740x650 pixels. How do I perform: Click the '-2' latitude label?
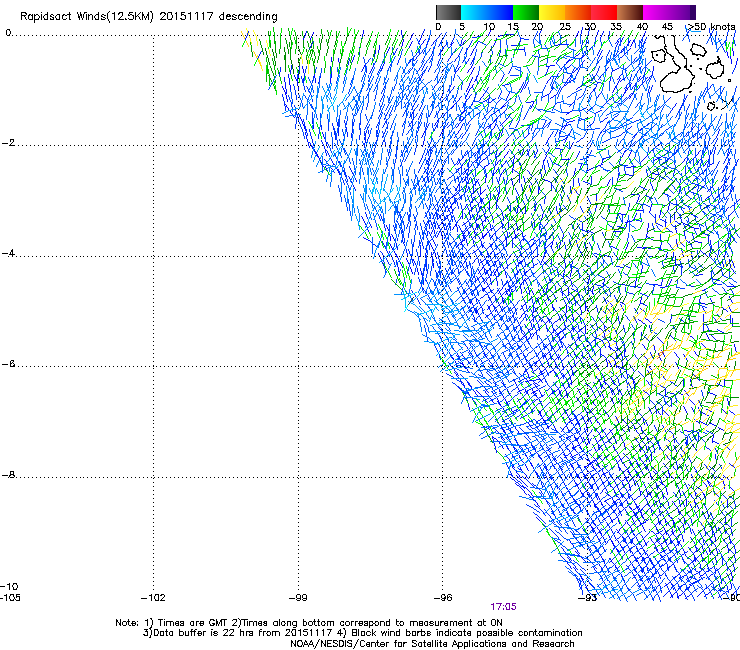pos(9,143)
